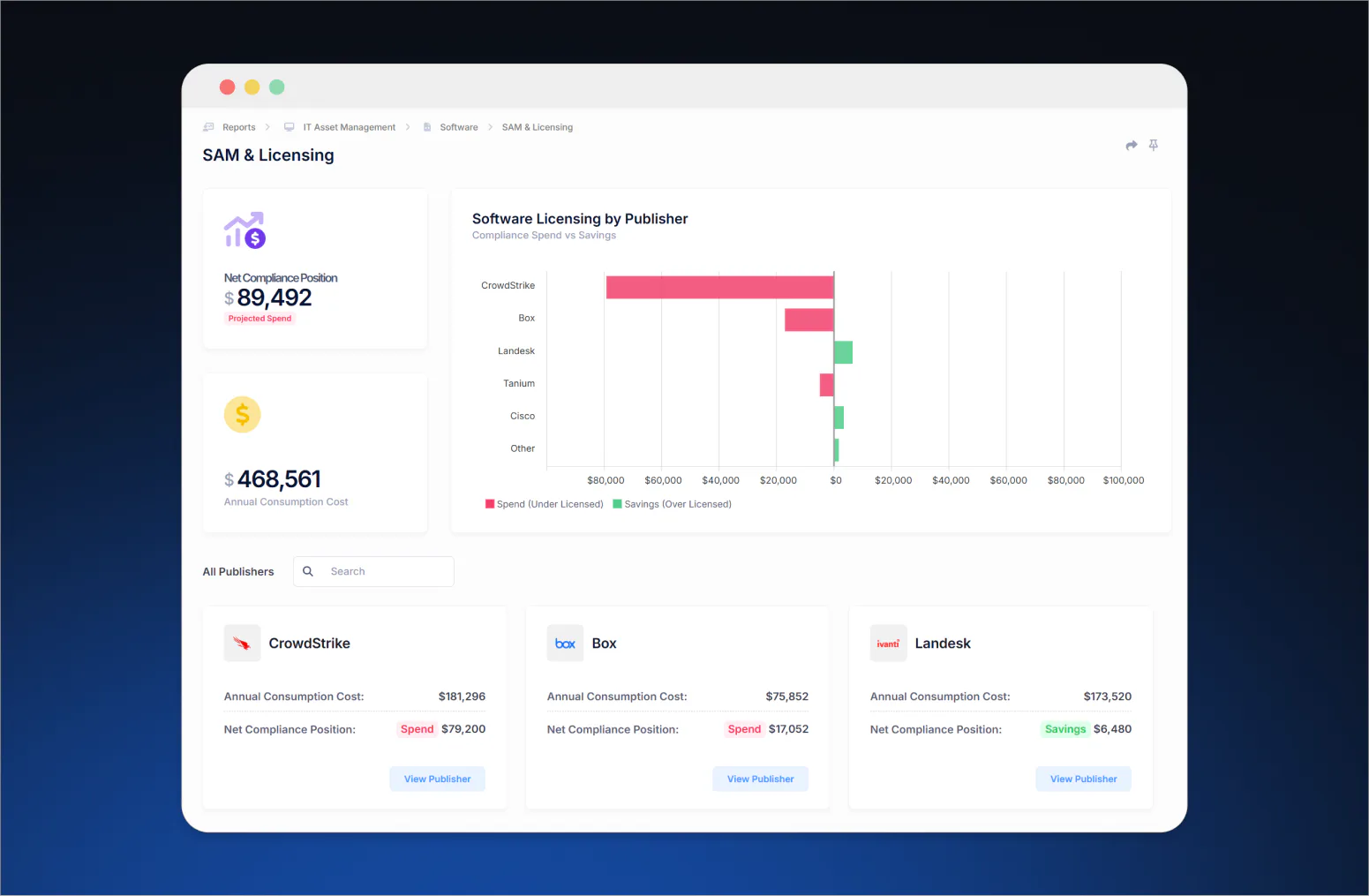Click the $75,852 Box consumption cost
This screenshot has width=1369, height=896.
(787, 696)
